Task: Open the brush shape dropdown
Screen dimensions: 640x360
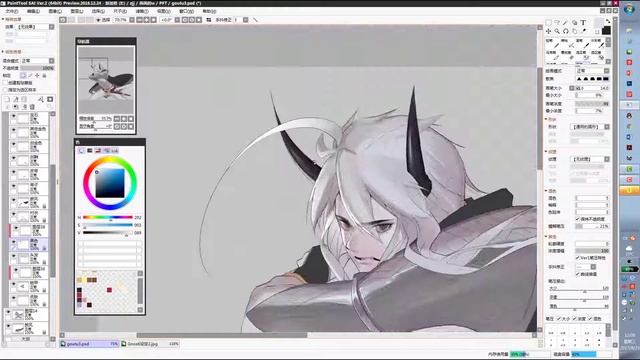Action: (590, 127)
